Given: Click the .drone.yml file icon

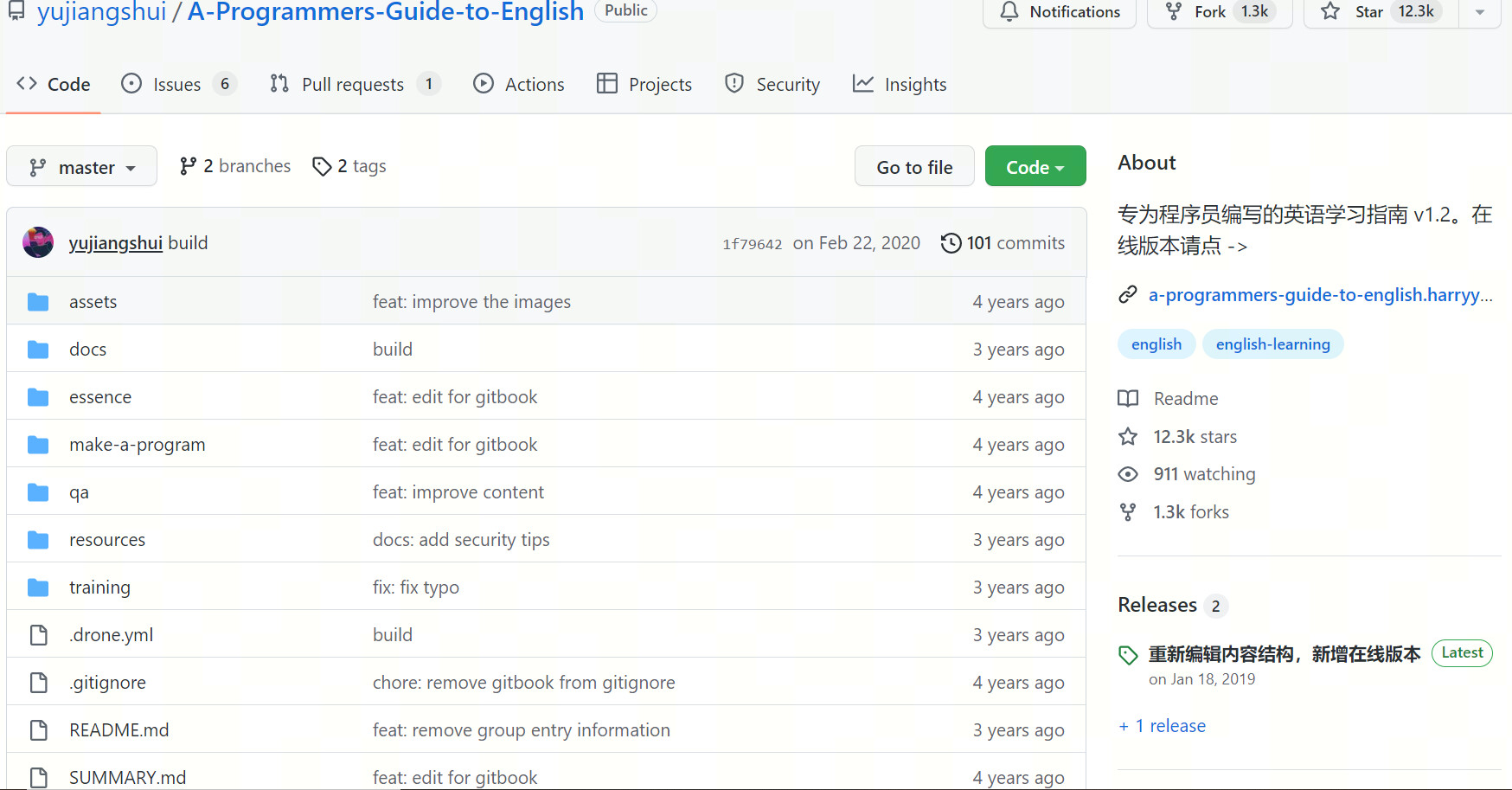Looking at the screenshot, I should [x=38, y=635].
